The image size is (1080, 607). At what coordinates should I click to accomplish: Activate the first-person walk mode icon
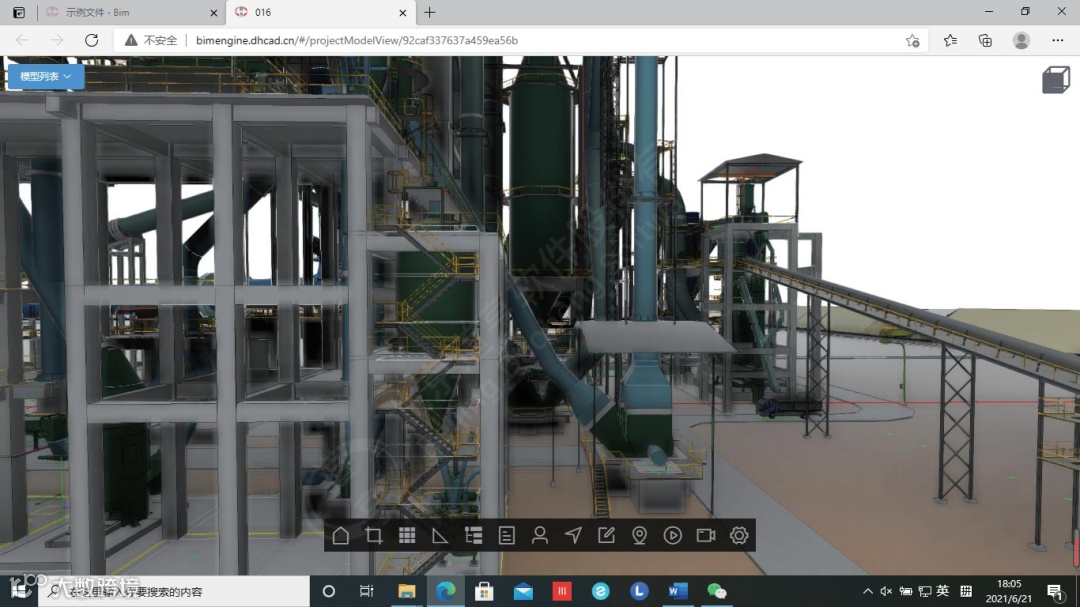coord(540,535)
